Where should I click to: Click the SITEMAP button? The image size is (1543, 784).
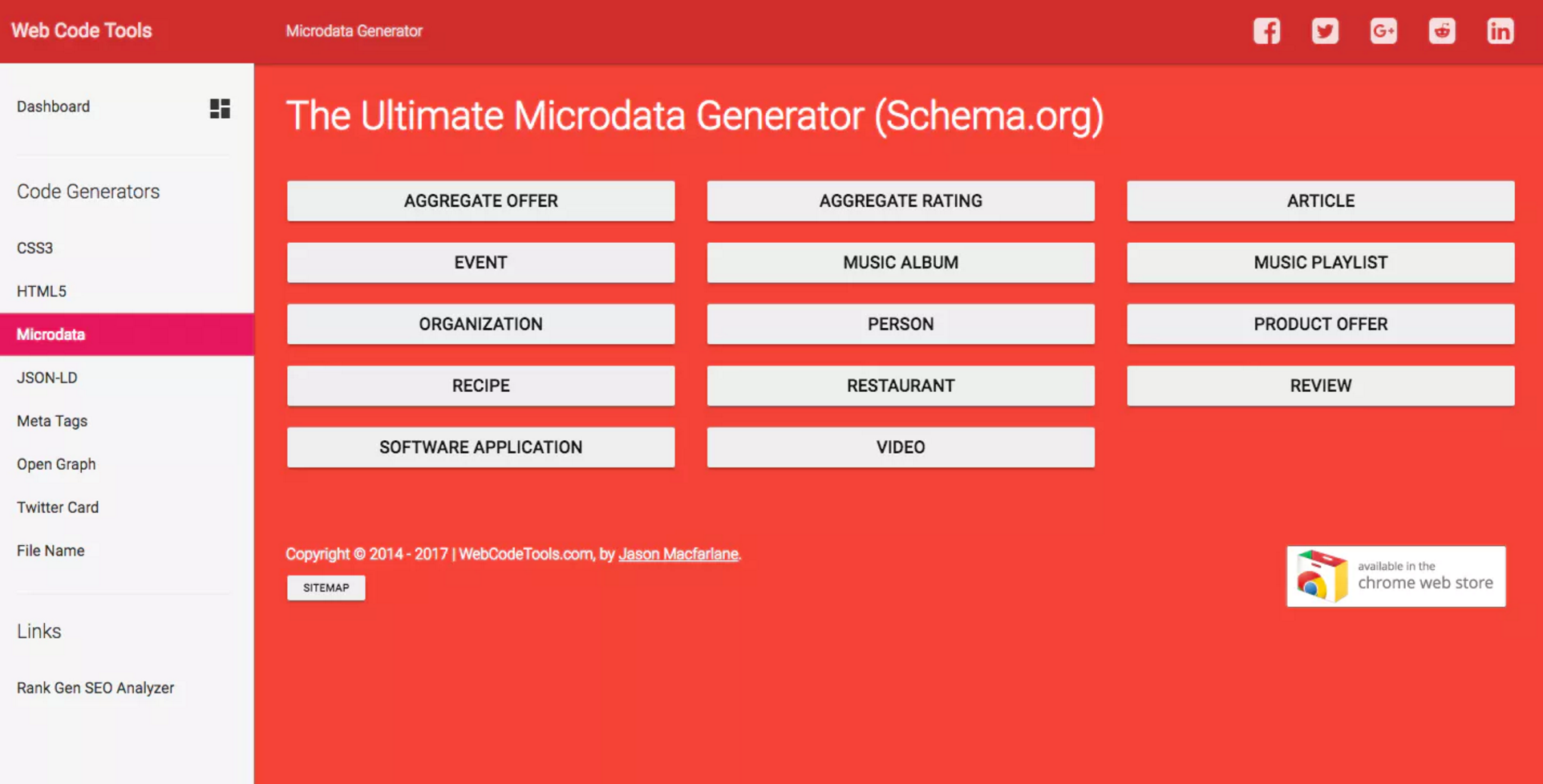click(x=326, y=588)
